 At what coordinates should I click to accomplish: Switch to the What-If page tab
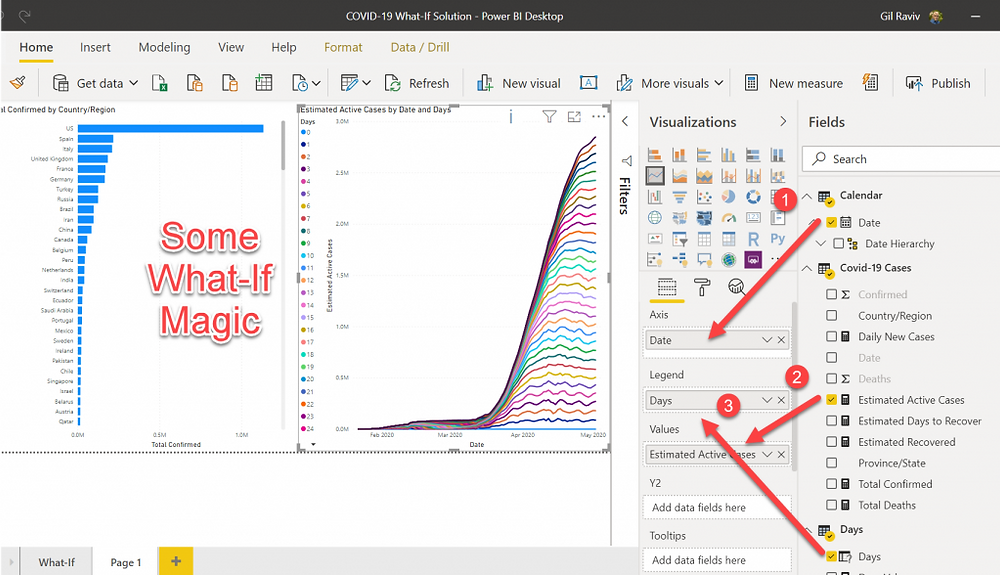click(56, 562)
